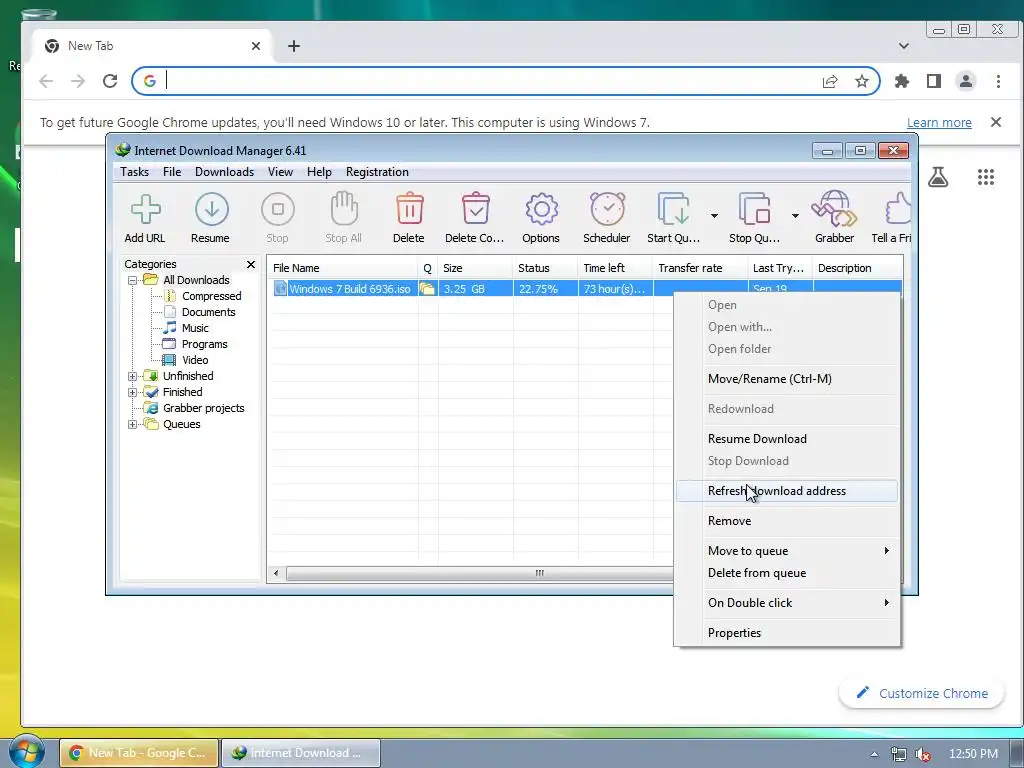Click the Stop All hand icon
This screenshot has height=768, width=1024.
[x=344, y=209]
